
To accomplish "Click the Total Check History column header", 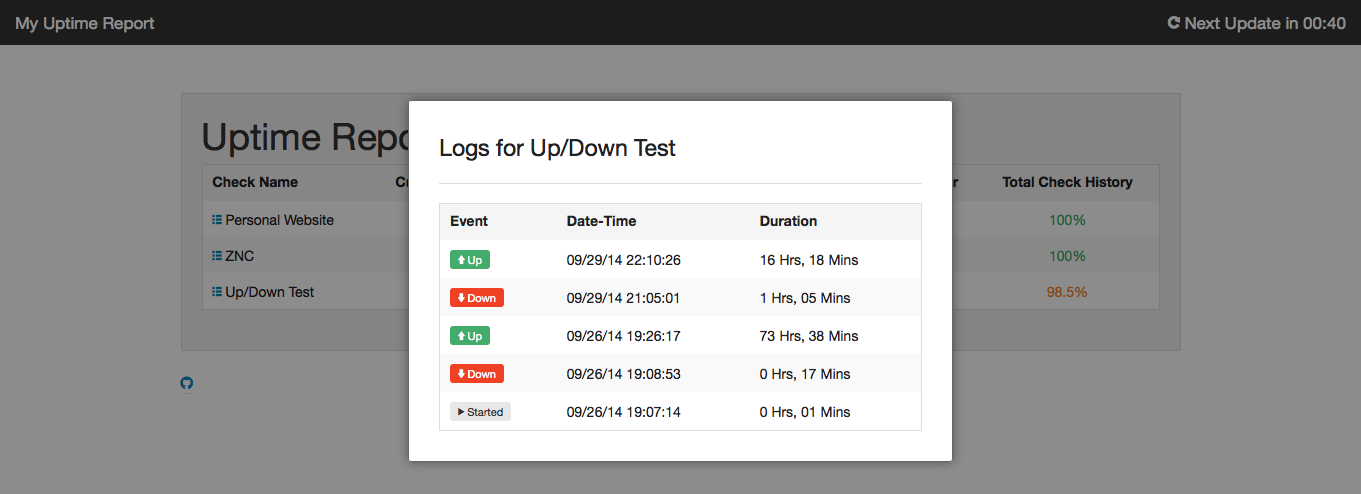I will point(1067,182).
